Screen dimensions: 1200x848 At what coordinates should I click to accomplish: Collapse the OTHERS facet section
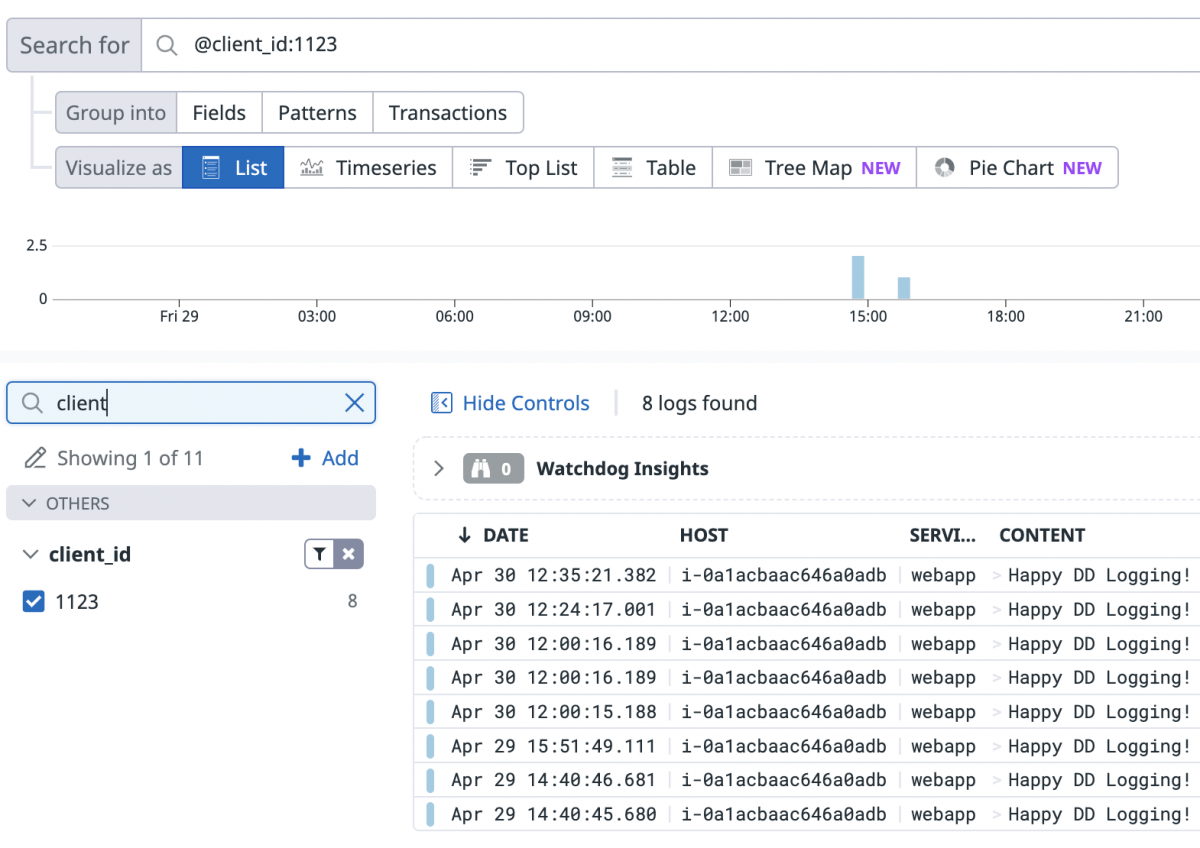(x=28, y=503)
